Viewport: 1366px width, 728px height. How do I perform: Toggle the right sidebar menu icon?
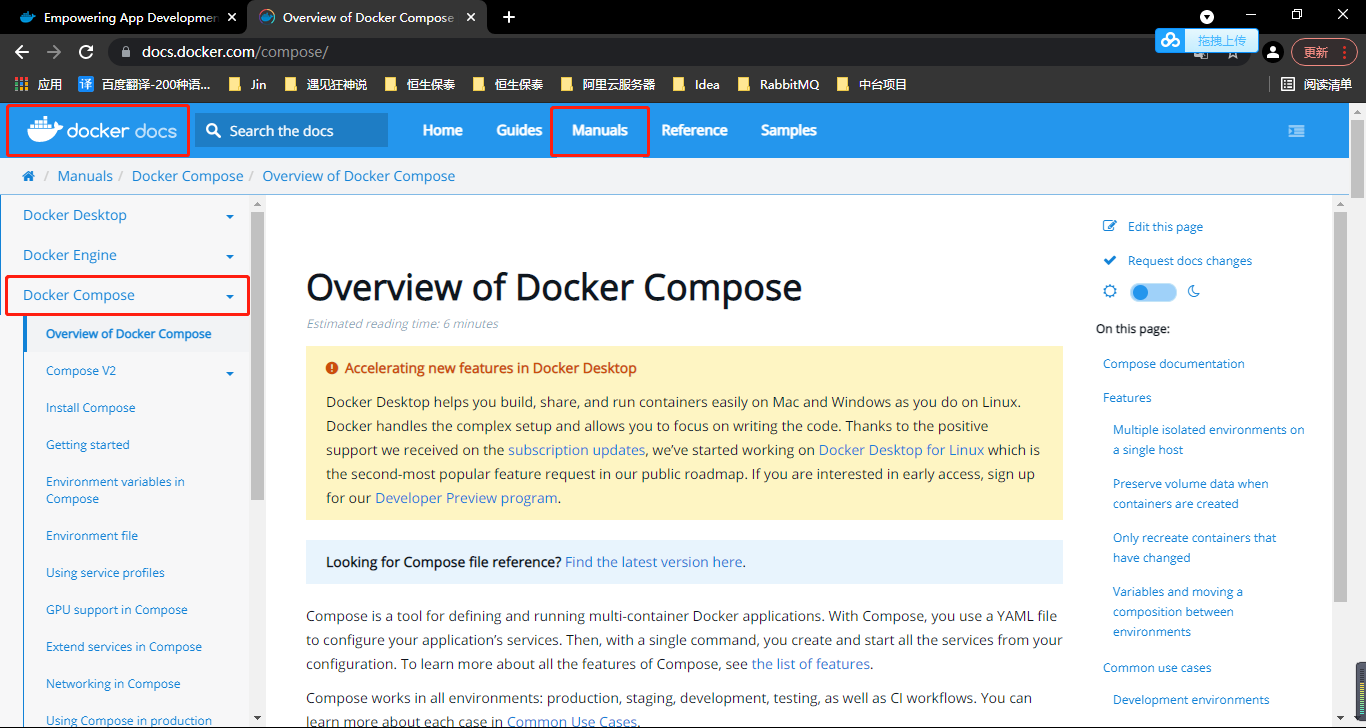point(1296,131)
